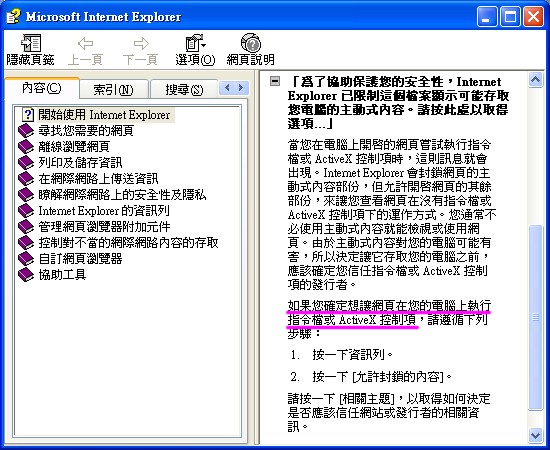
Task: Click the vertical scrollbar thumb
Action: (535, 317)
